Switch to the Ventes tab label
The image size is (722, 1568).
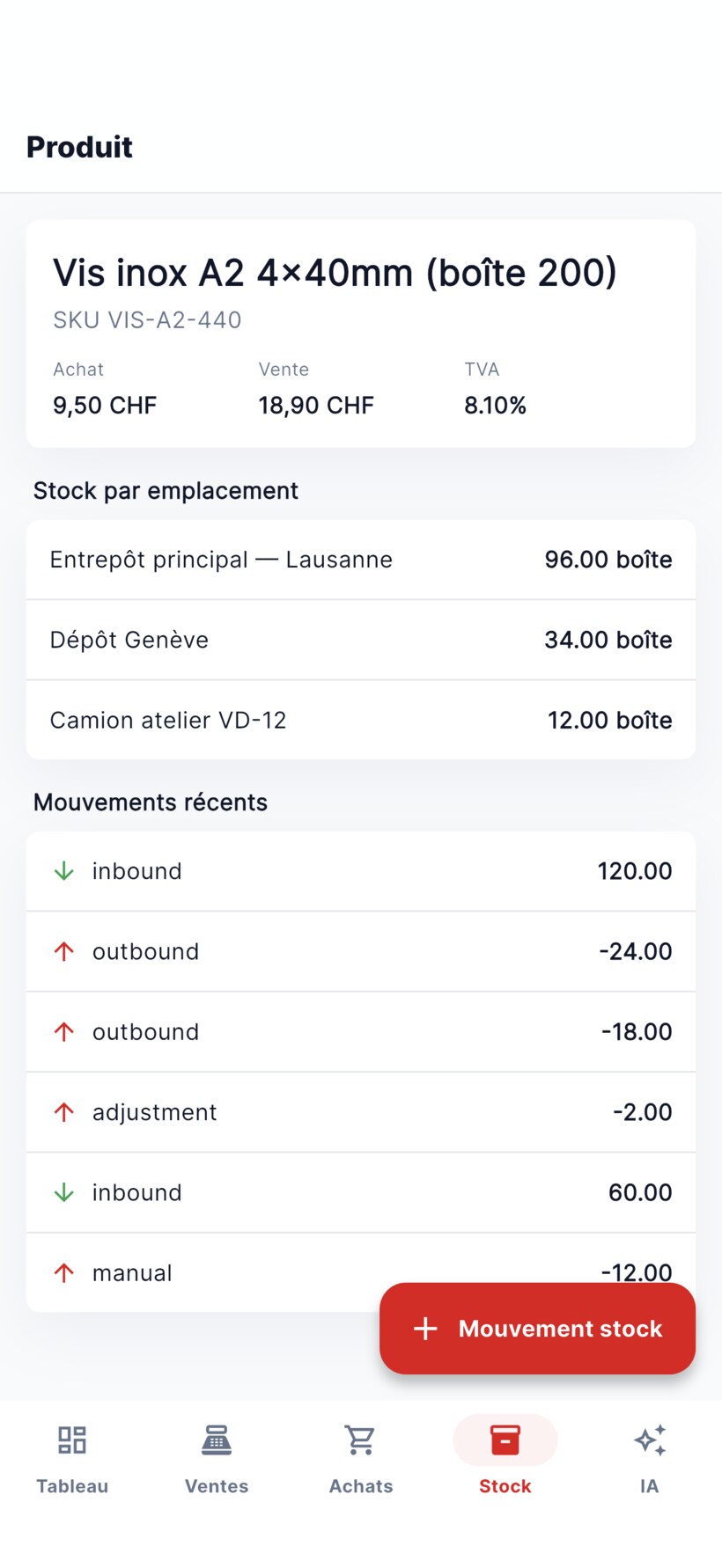pyautogui.click(x=217, y=1486)
